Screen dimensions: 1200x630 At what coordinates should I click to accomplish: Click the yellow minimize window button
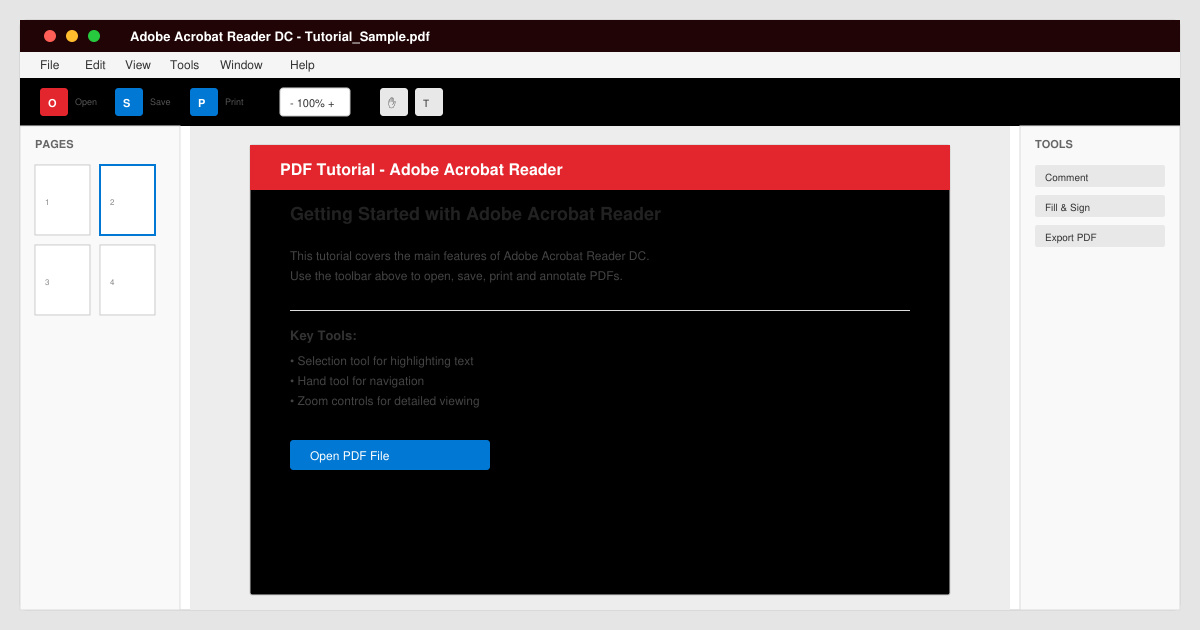(72, 36)
